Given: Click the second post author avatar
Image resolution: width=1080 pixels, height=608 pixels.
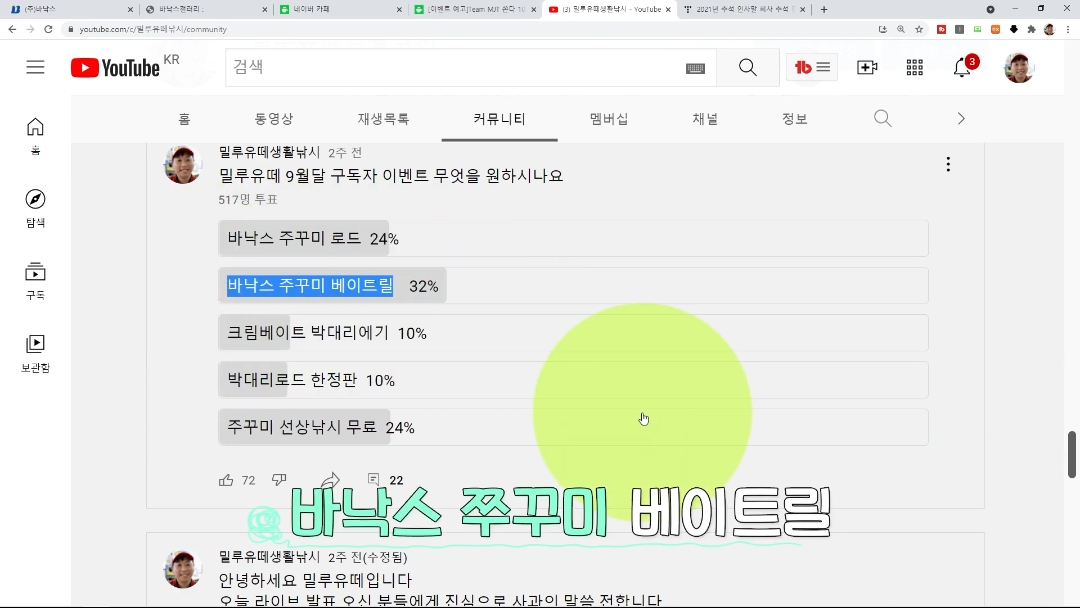Looking at the screenshot, I should click(x=183, y=569).
